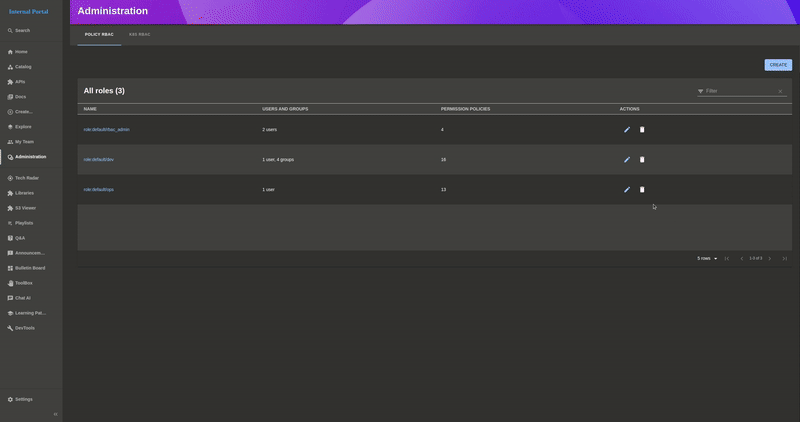Image resolution: width=800 pixels, height=422 pixels.
Task: Edit the role:default/rbac_admin role
Action: click(627, 129)
